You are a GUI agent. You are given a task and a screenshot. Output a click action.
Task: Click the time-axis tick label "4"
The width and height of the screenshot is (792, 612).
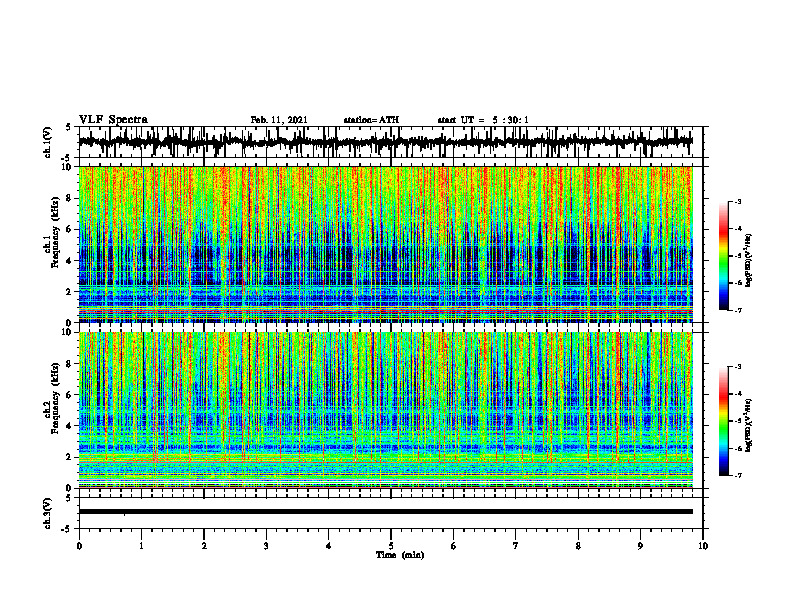point(329,546)
